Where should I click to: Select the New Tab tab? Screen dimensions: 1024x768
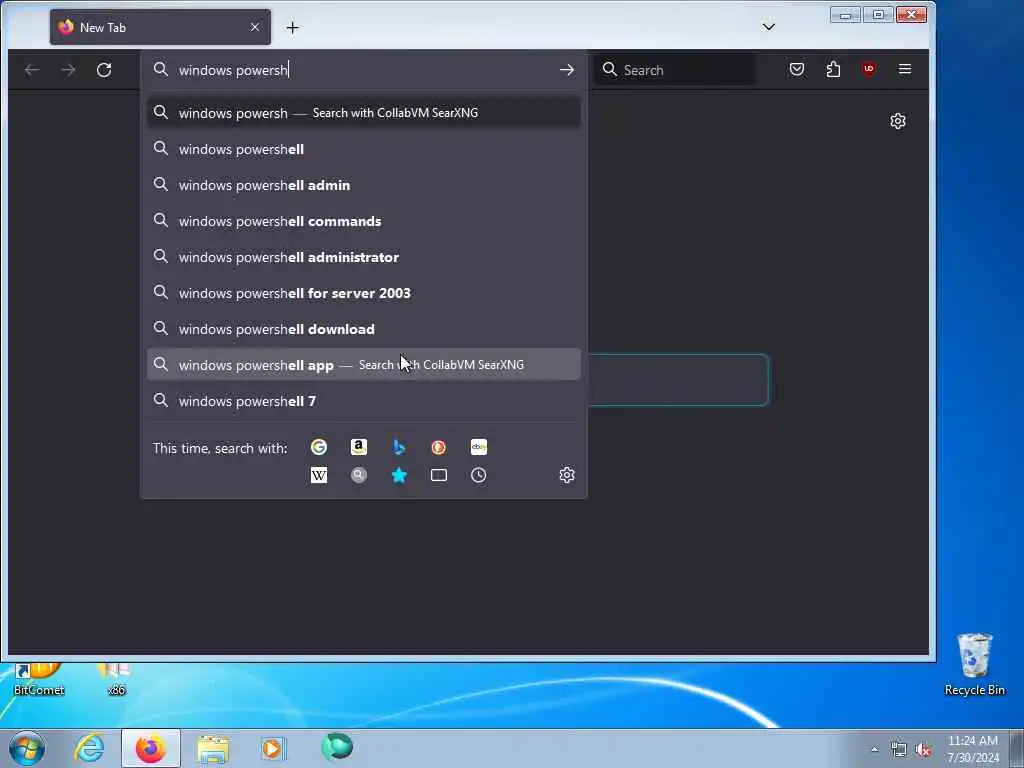pyautogui.click(x=160, y=27)
